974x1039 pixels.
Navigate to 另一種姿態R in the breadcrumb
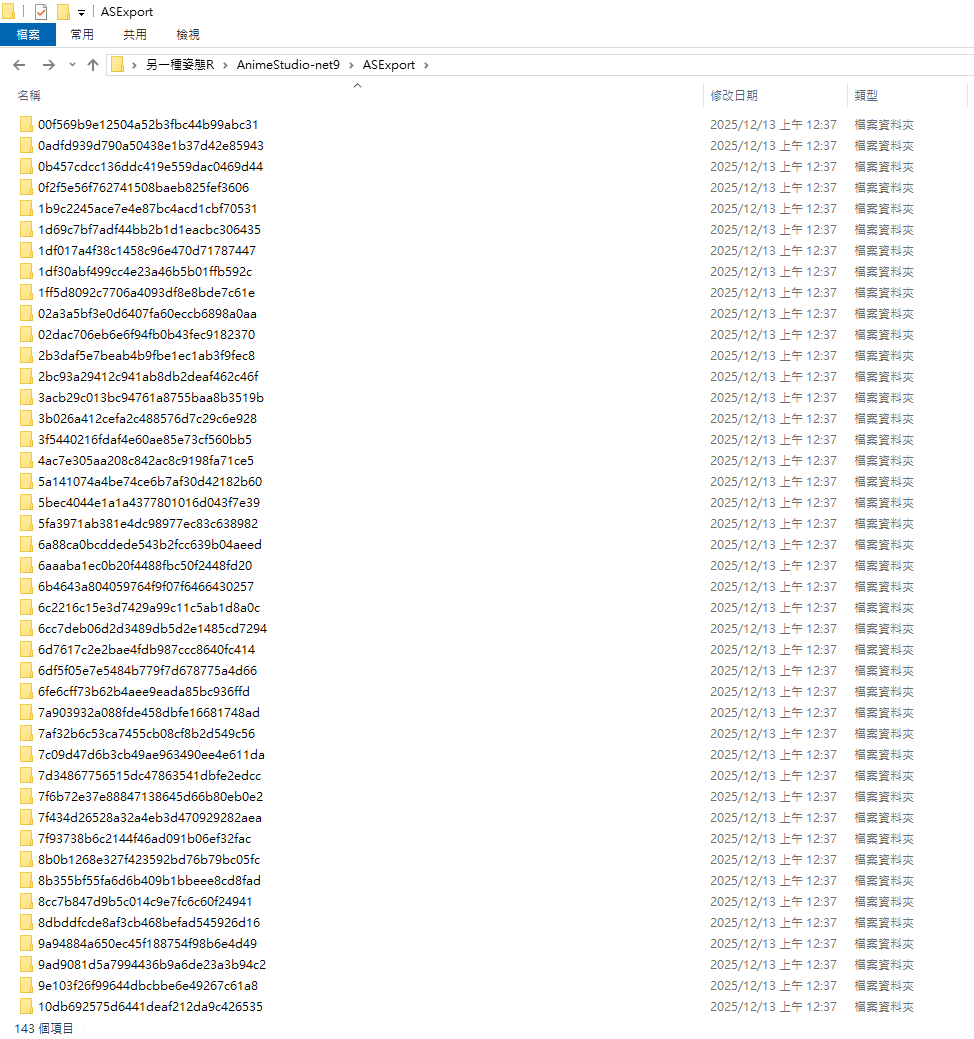(180, 65)
